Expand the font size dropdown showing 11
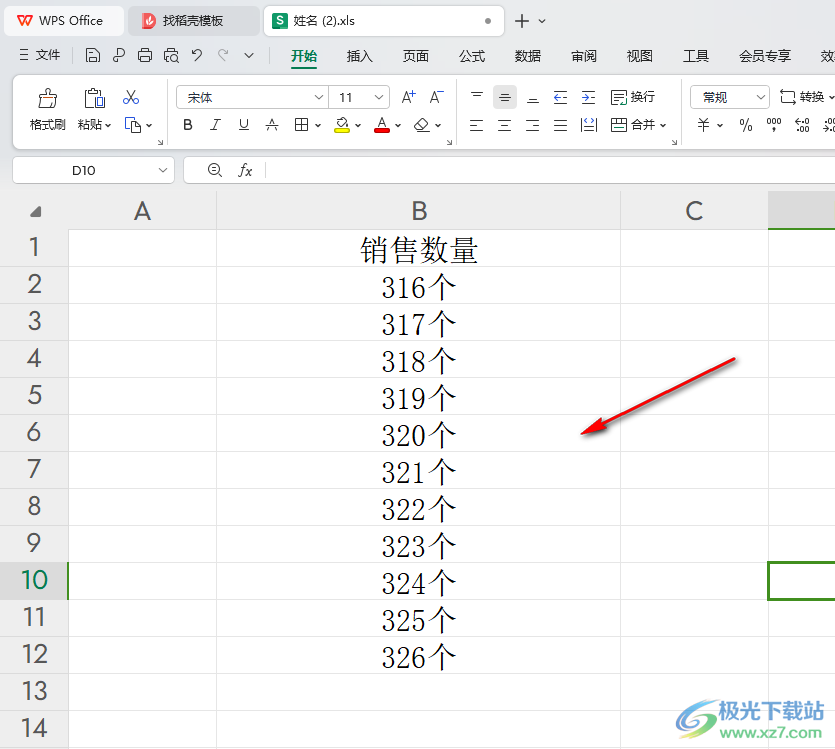The width and height of the screenshot is (835, 749). 379,98
